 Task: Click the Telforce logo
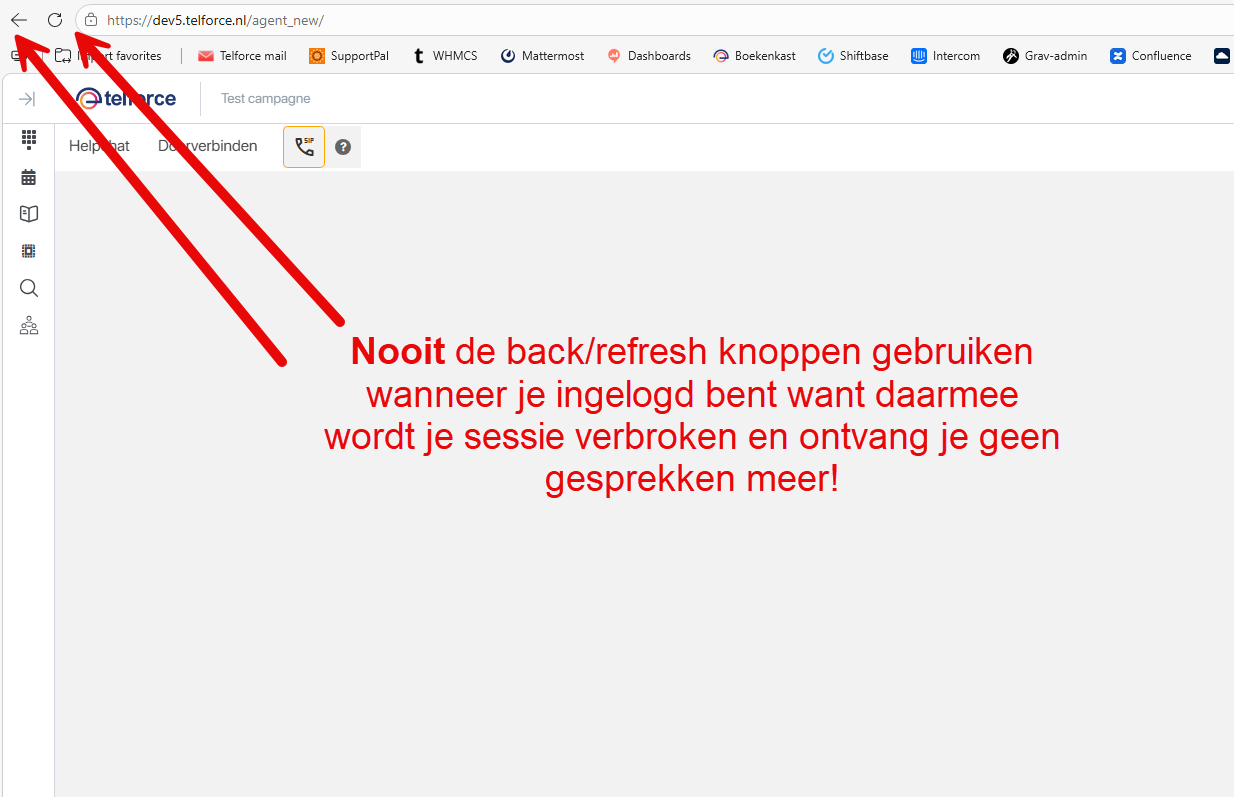(125, 98)
